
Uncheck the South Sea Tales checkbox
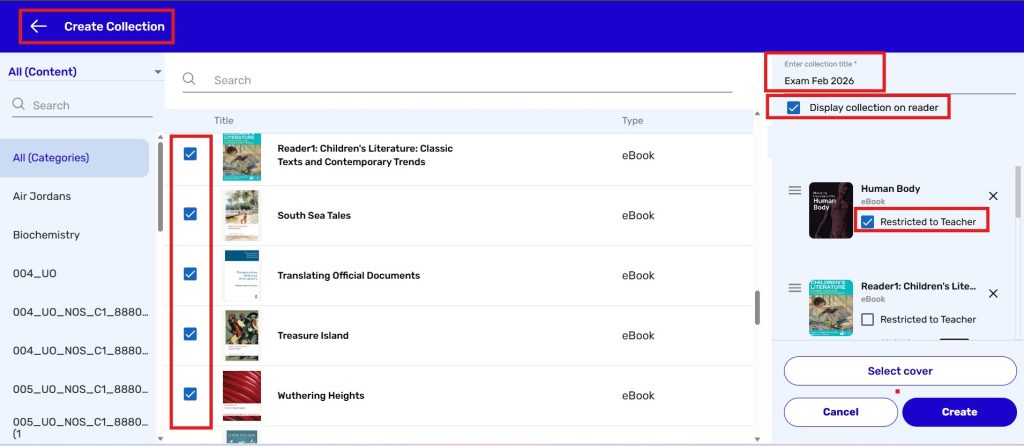[x=190, y=214]
